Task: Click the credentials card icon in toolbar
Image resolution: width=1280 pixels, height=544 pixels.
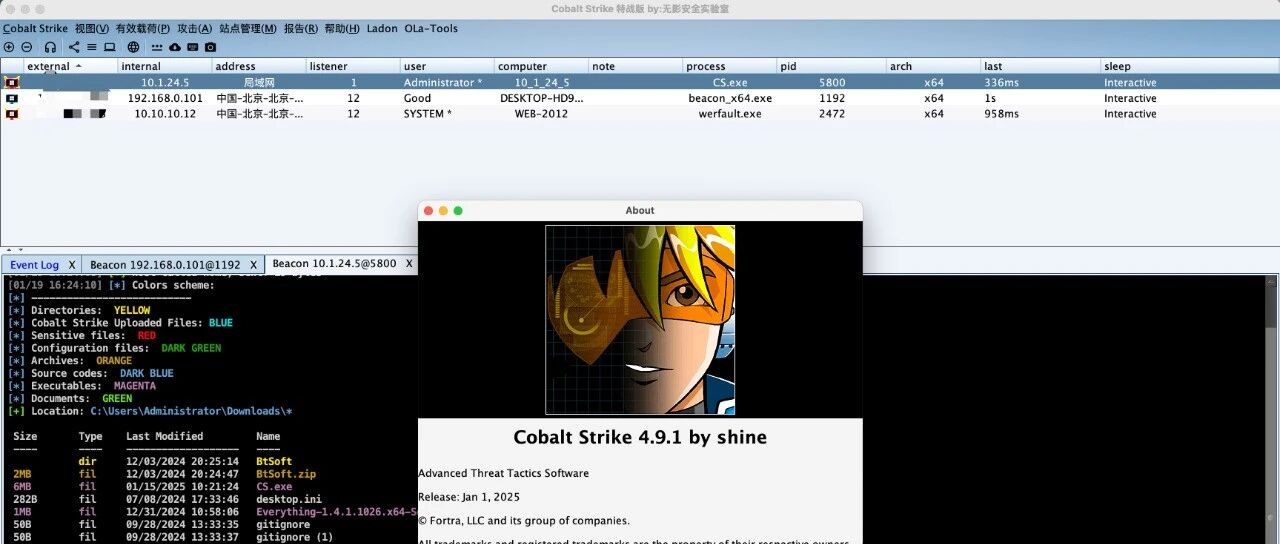Action: pyautogui.click(x=193, y=47)
